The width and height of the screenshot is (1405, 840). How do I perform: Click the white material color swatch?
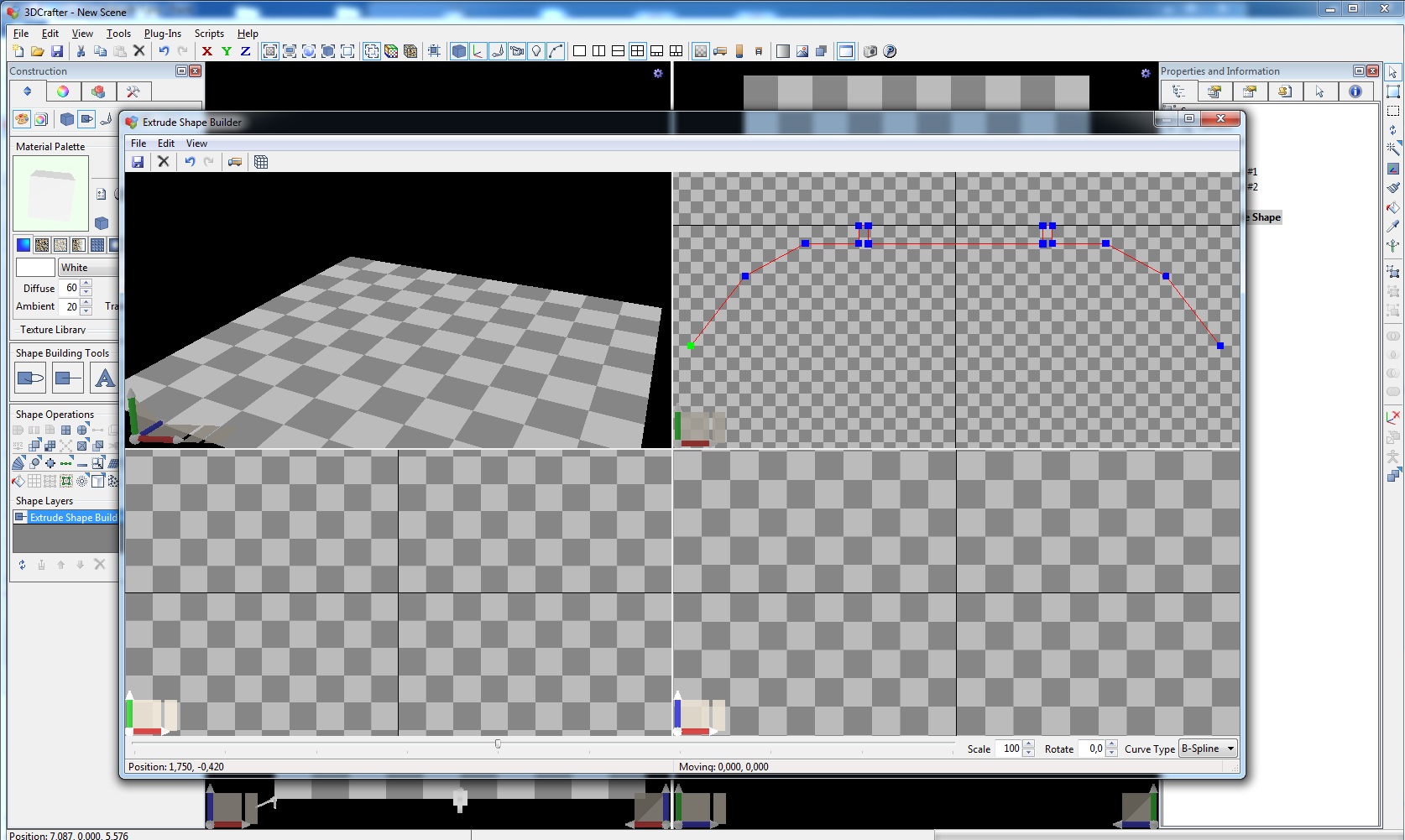click(35, 268)
